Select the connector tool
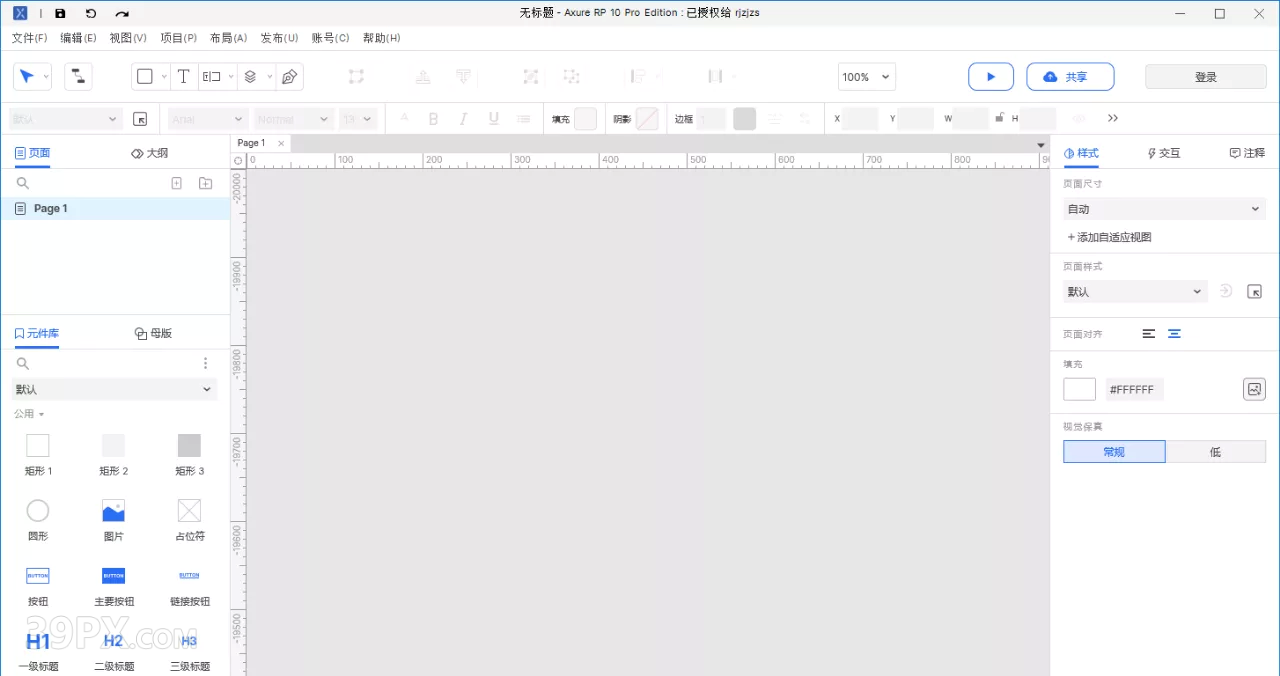This screenshot has width=1280, height=676. (x=78, y=77)
